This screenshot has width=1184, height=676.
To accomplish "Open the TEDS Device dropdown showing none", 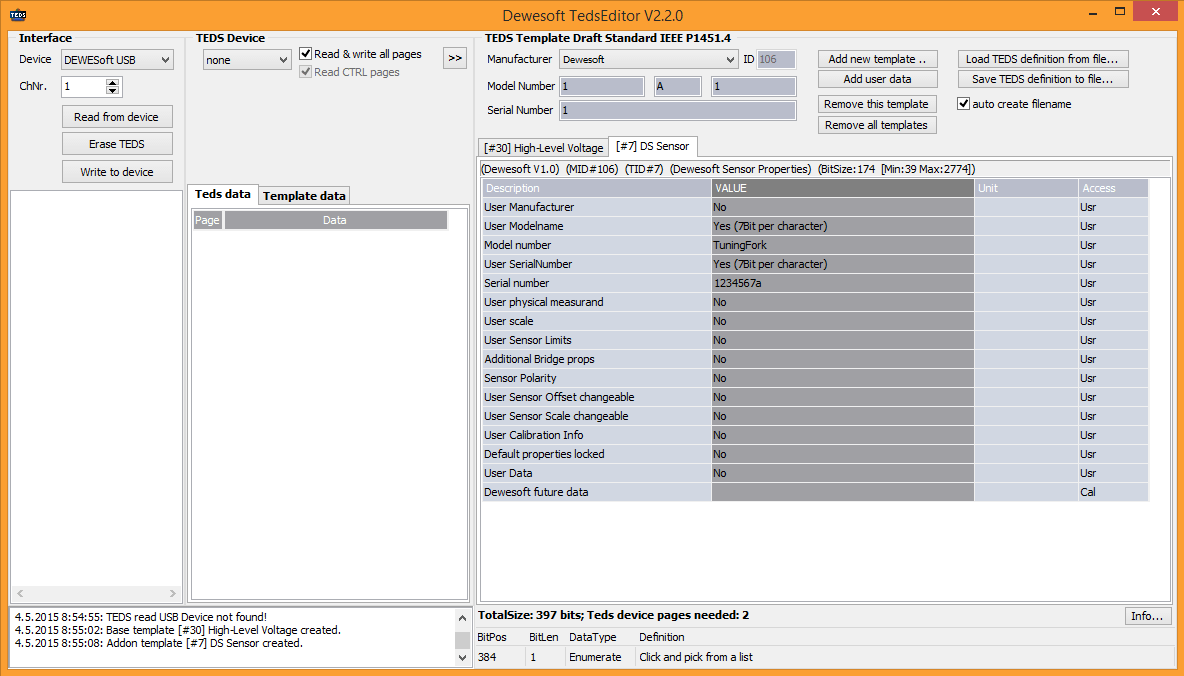I will click(247, 60).
